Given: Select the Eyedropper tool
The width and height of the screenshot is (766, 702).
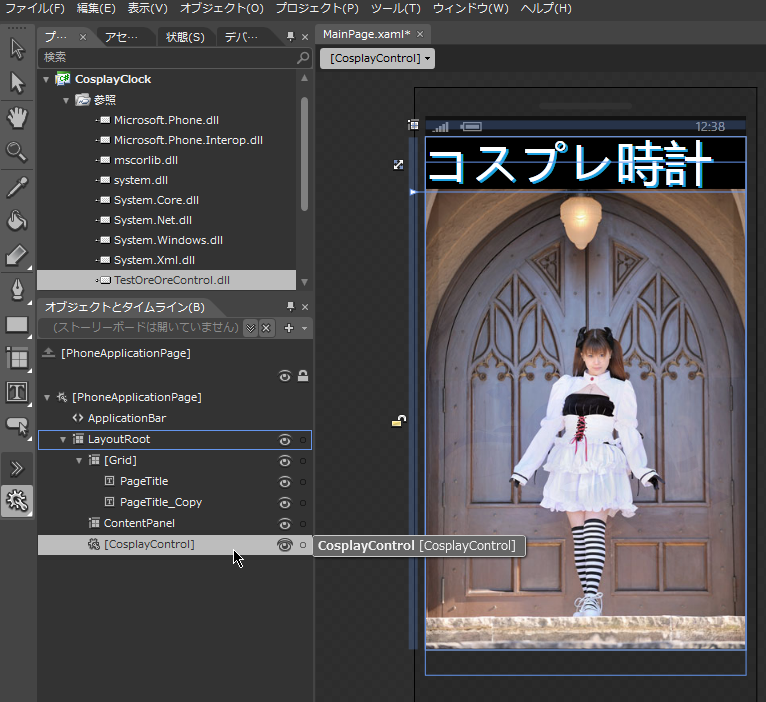Looking at the screenshot, I should (x=17, y=187).
